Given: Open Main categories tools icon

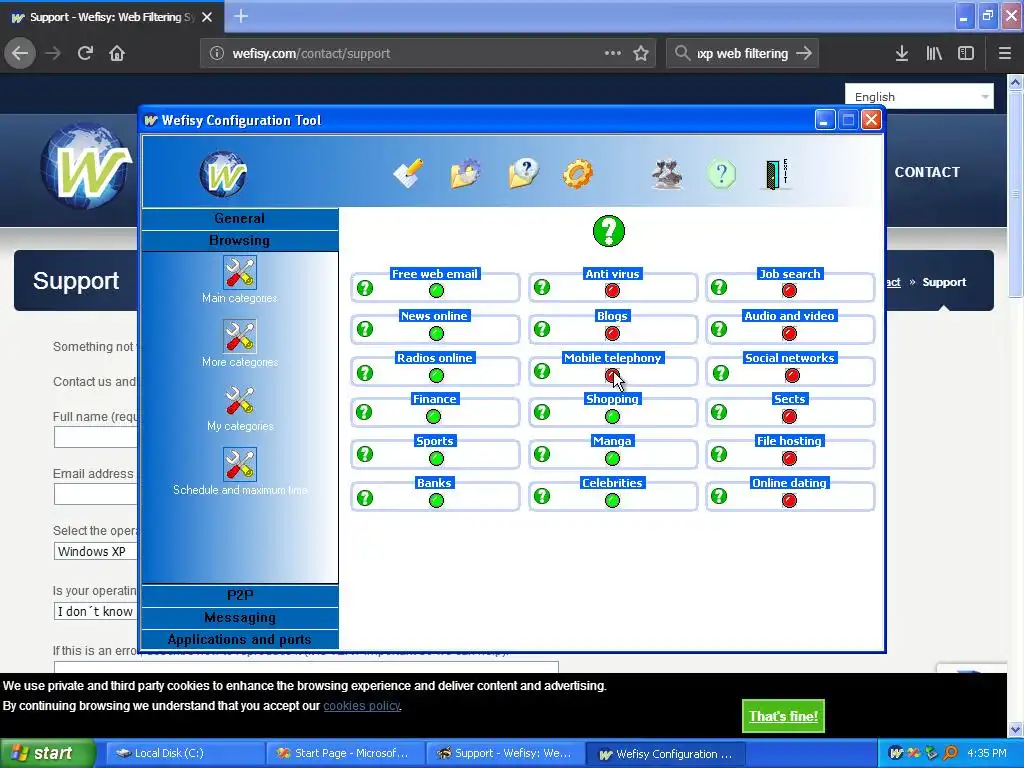Looking at the screenshot, I should click(x=240, y=272).
